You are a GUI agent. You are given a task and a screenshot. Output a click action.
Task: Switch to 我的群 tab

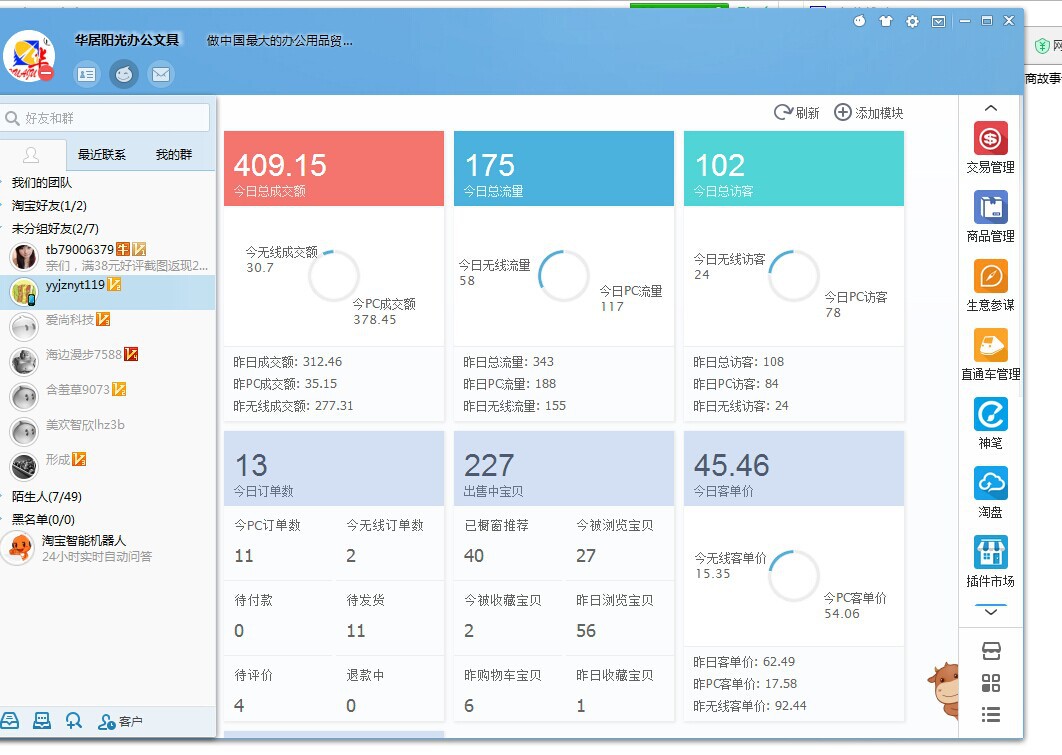click(x=173, y=155)
